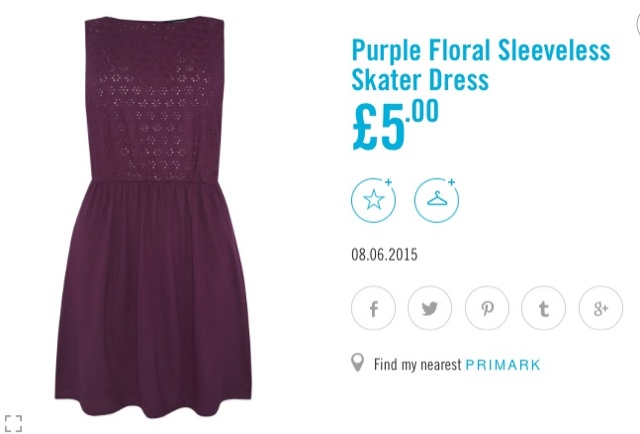The width and height of the screenshot is (640, 434).
Task: Click the gathered skirt of the dress
Action: coord(153,298)
